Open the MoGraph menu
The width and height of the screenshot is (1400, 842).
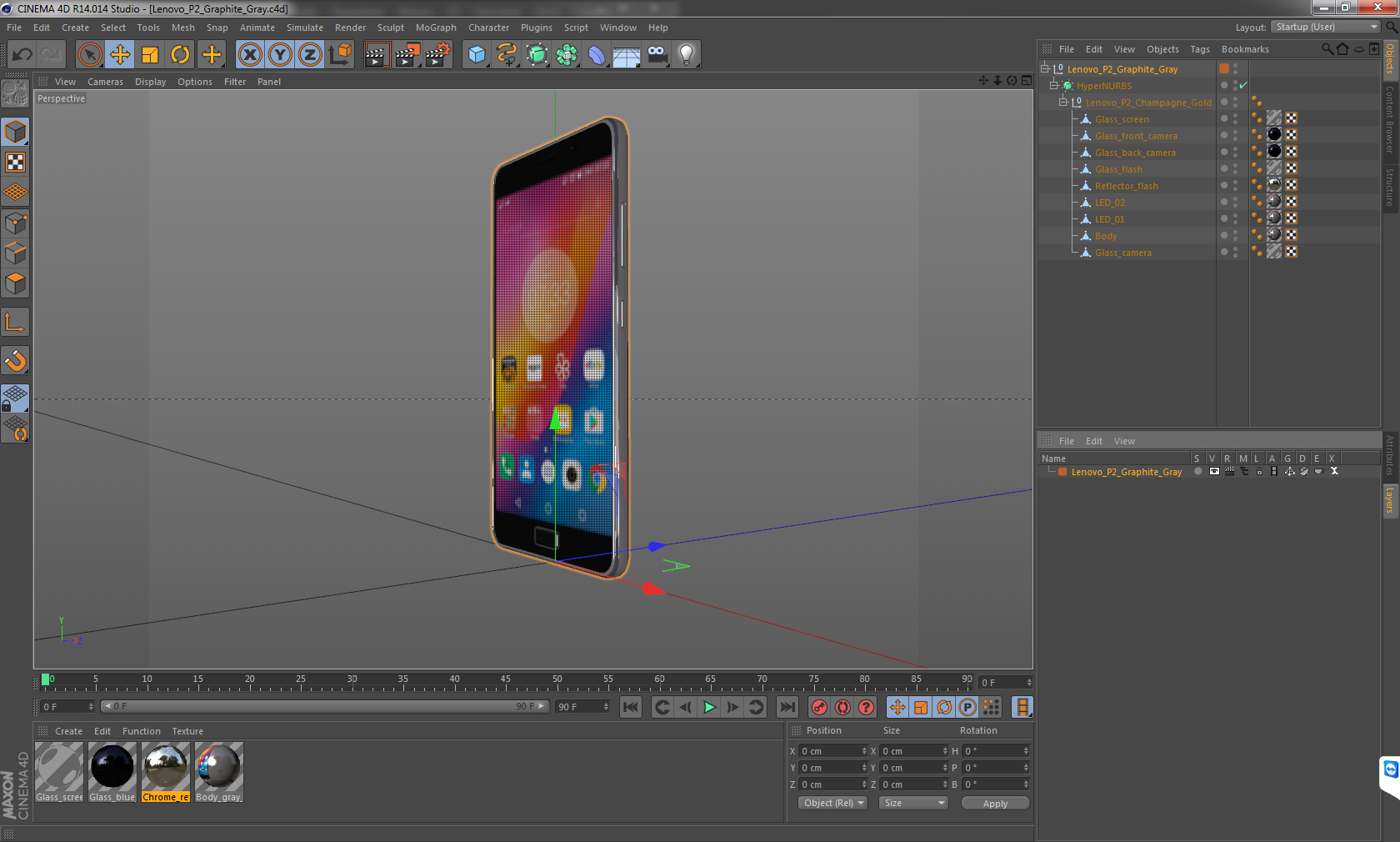436,28
